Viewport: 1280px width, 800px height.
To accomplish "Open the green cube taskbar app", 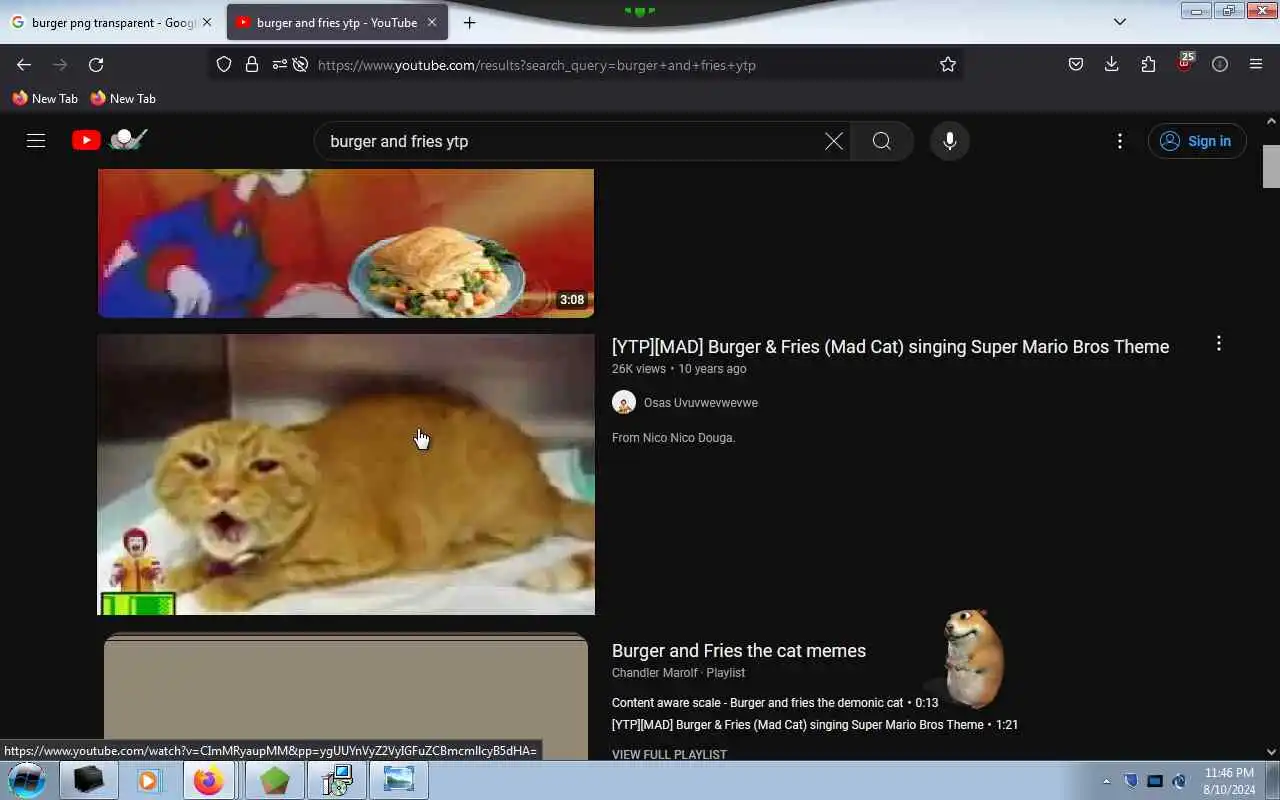I will click(274, 780).
